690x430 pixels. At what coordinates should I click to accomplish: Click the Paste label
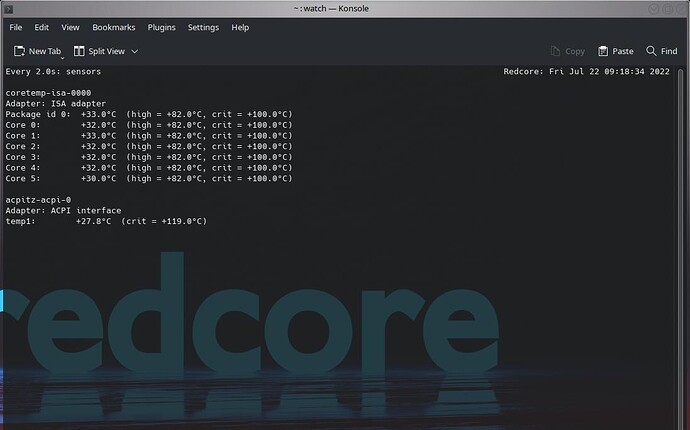623,51
